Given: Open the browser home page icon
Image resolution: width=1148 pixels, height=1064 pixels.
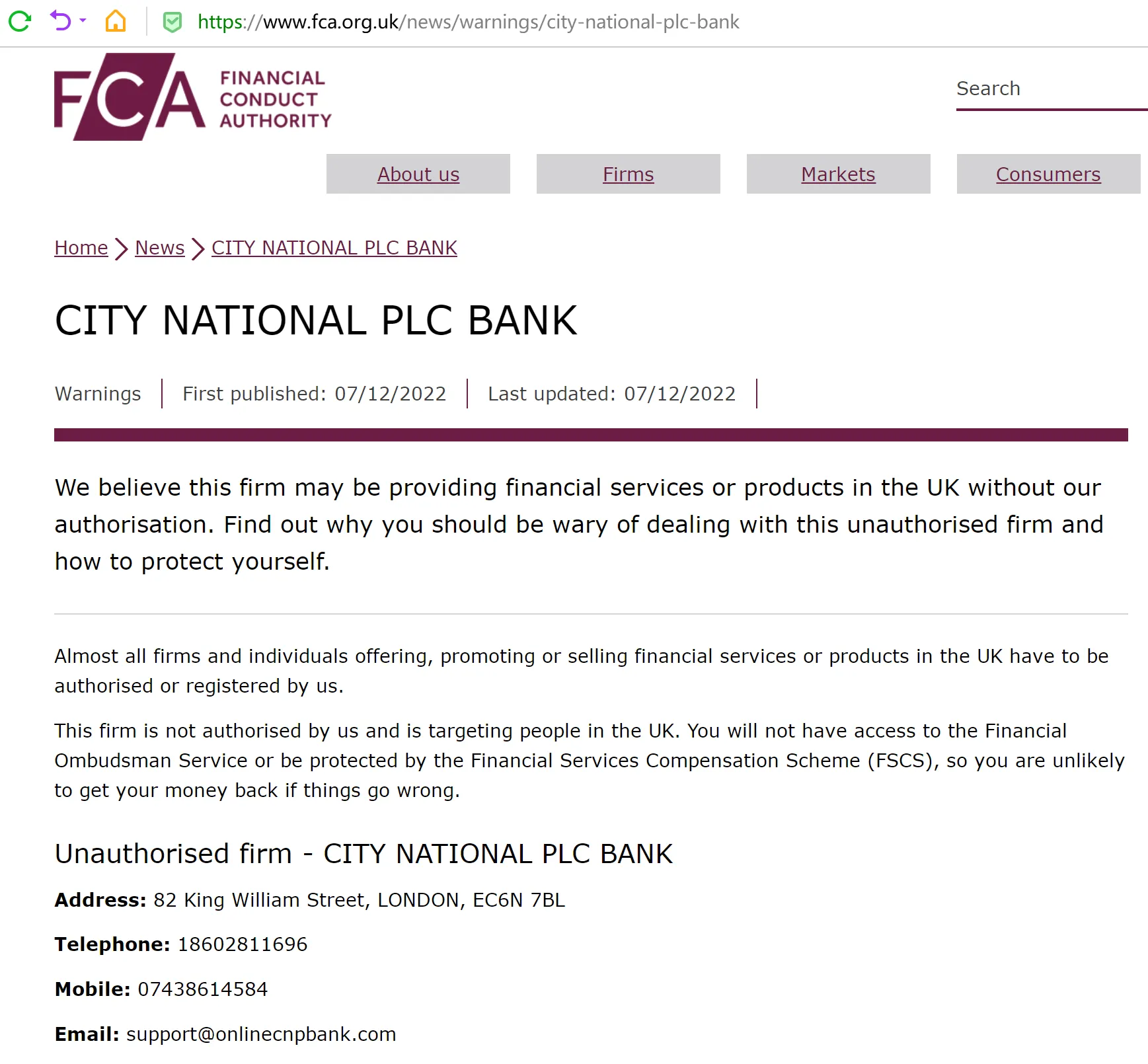Looking at the screenshot, I should [x=116, y=21].
